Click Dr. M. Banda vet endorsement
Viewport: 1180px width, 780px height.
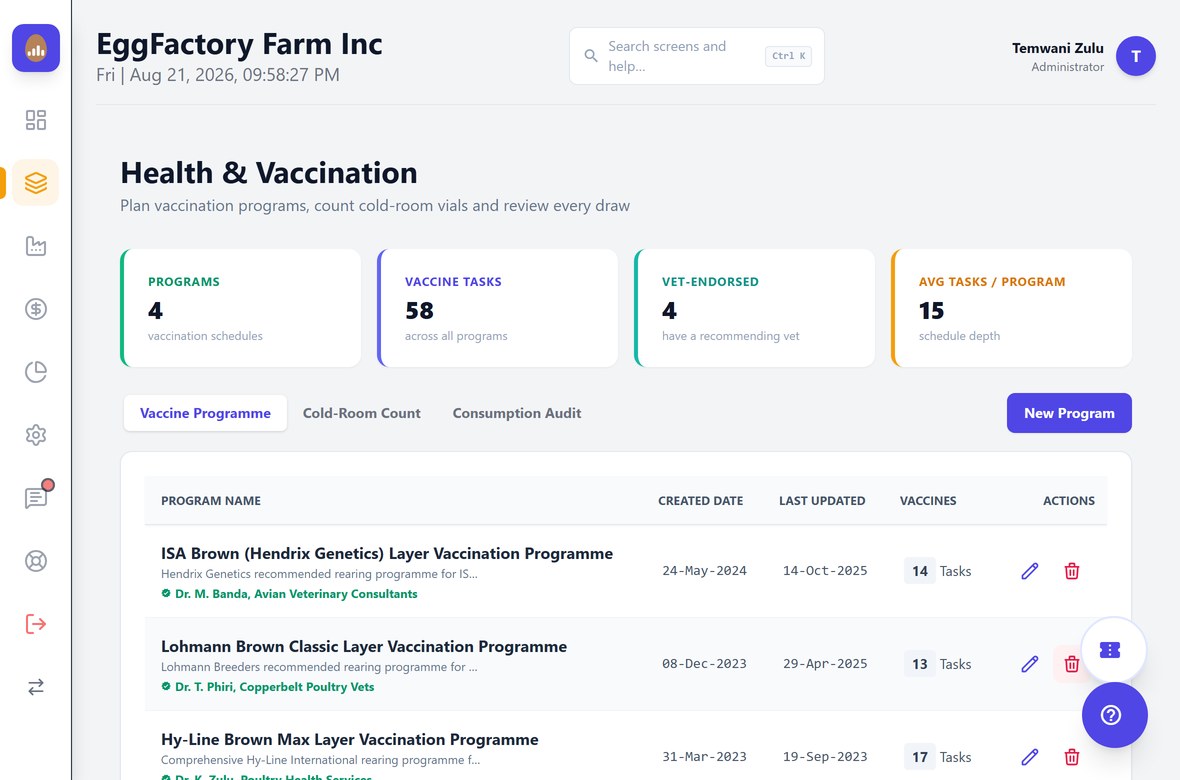[x=290, y=594]
